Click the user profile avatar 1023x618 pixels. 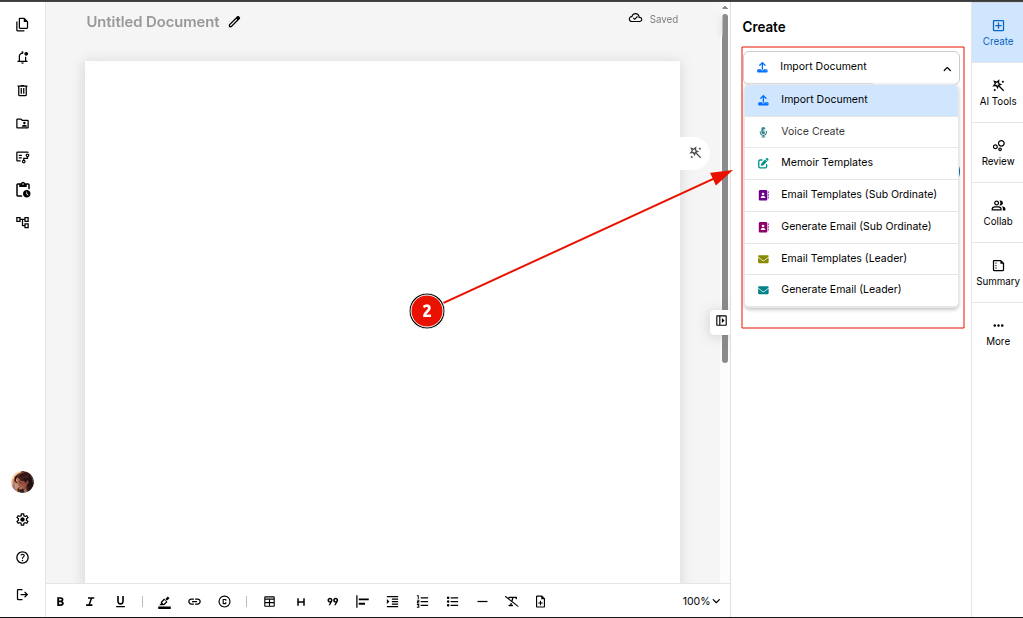(x=22, y=482)
